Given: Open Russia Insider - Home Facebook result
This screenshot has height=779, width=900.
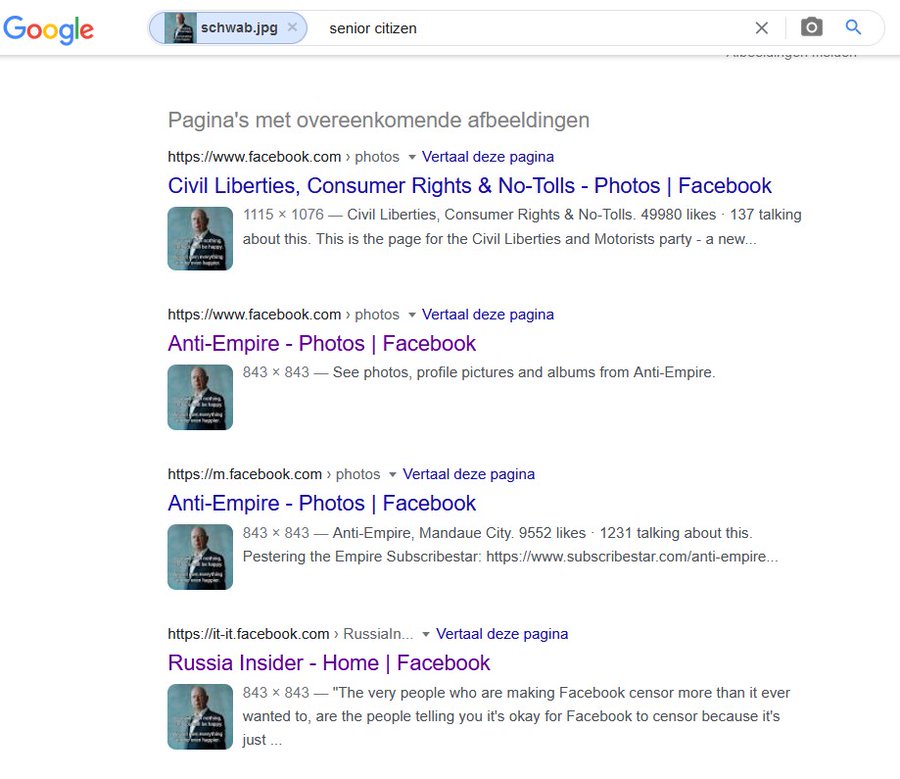Looking at the screenshot, I should 329,662.
